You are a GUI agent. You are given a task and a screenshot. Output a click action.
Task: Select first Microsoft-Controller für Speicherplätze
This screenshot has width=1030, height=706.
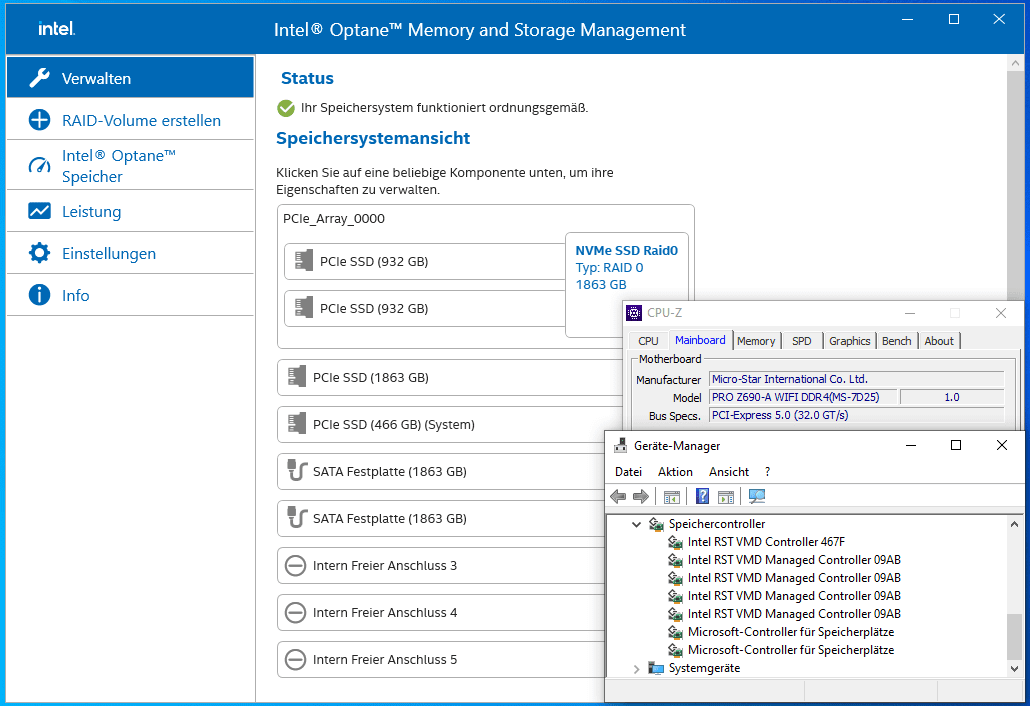pyautogui.click(x=790, y=632)
